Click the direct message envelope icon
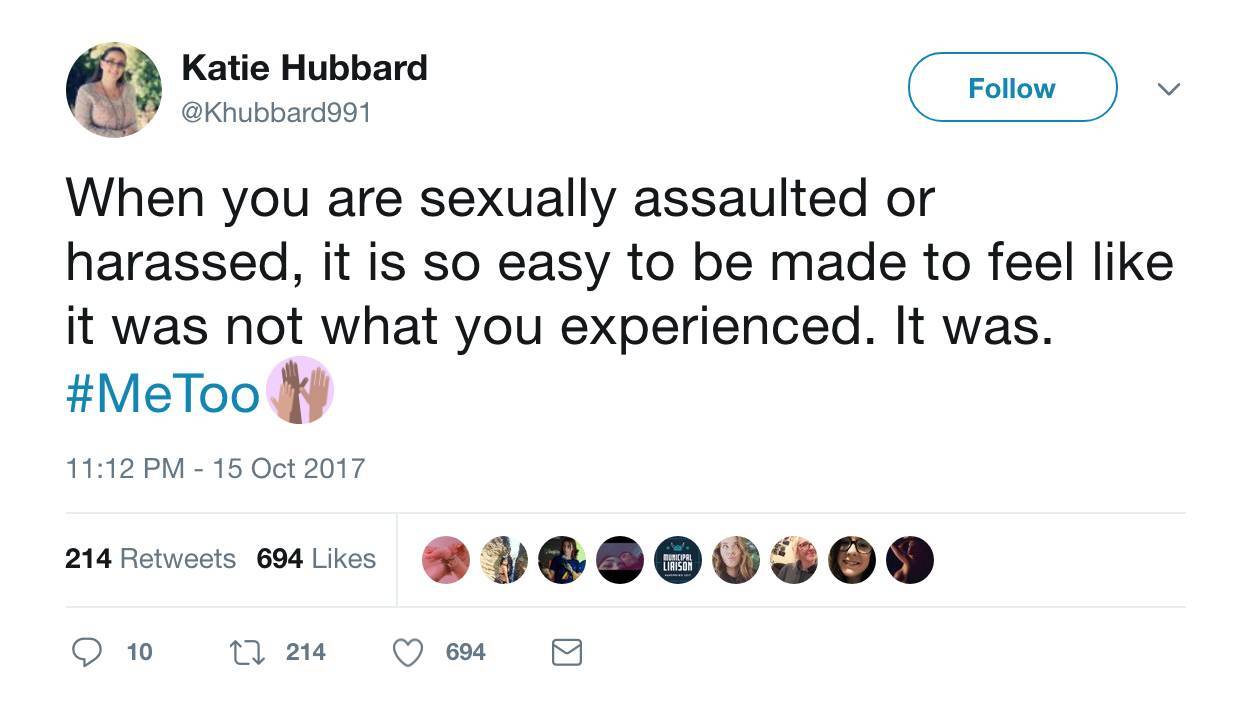 [x=567, y=652]
